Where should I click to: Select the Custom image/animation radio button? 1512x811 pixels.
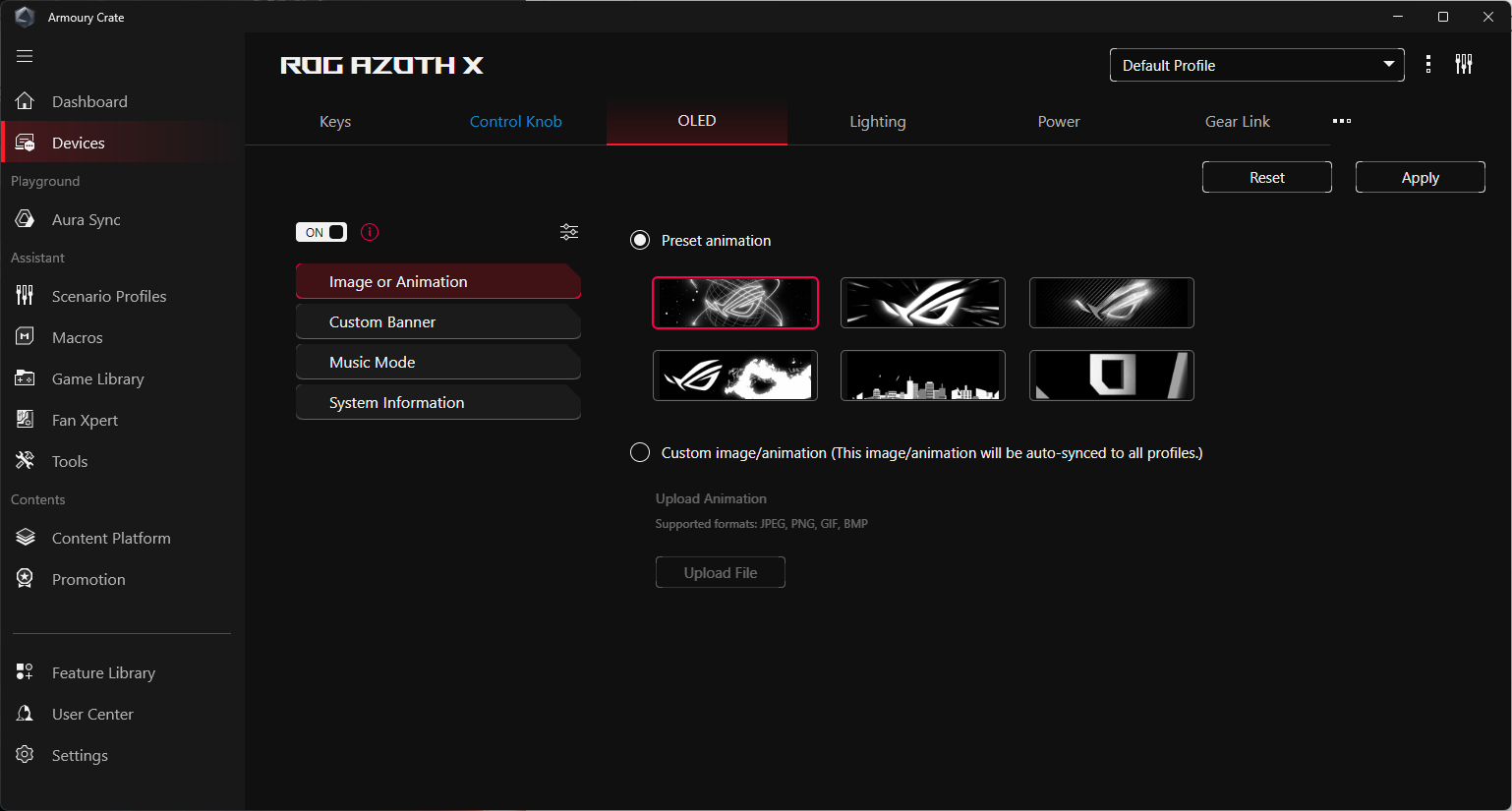coord(640,452)
